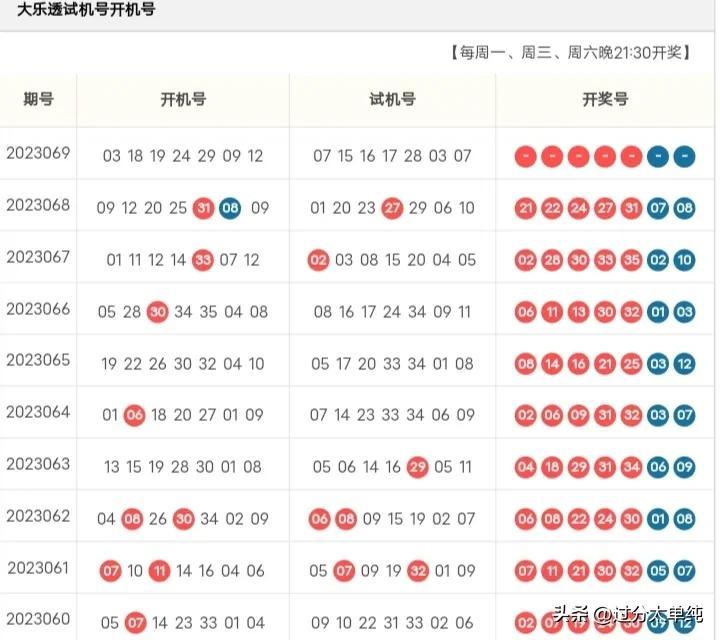Click number 24 in 2023069 开机号
The height and width of the screenshot is (640, 720).
tap(181, 156)
